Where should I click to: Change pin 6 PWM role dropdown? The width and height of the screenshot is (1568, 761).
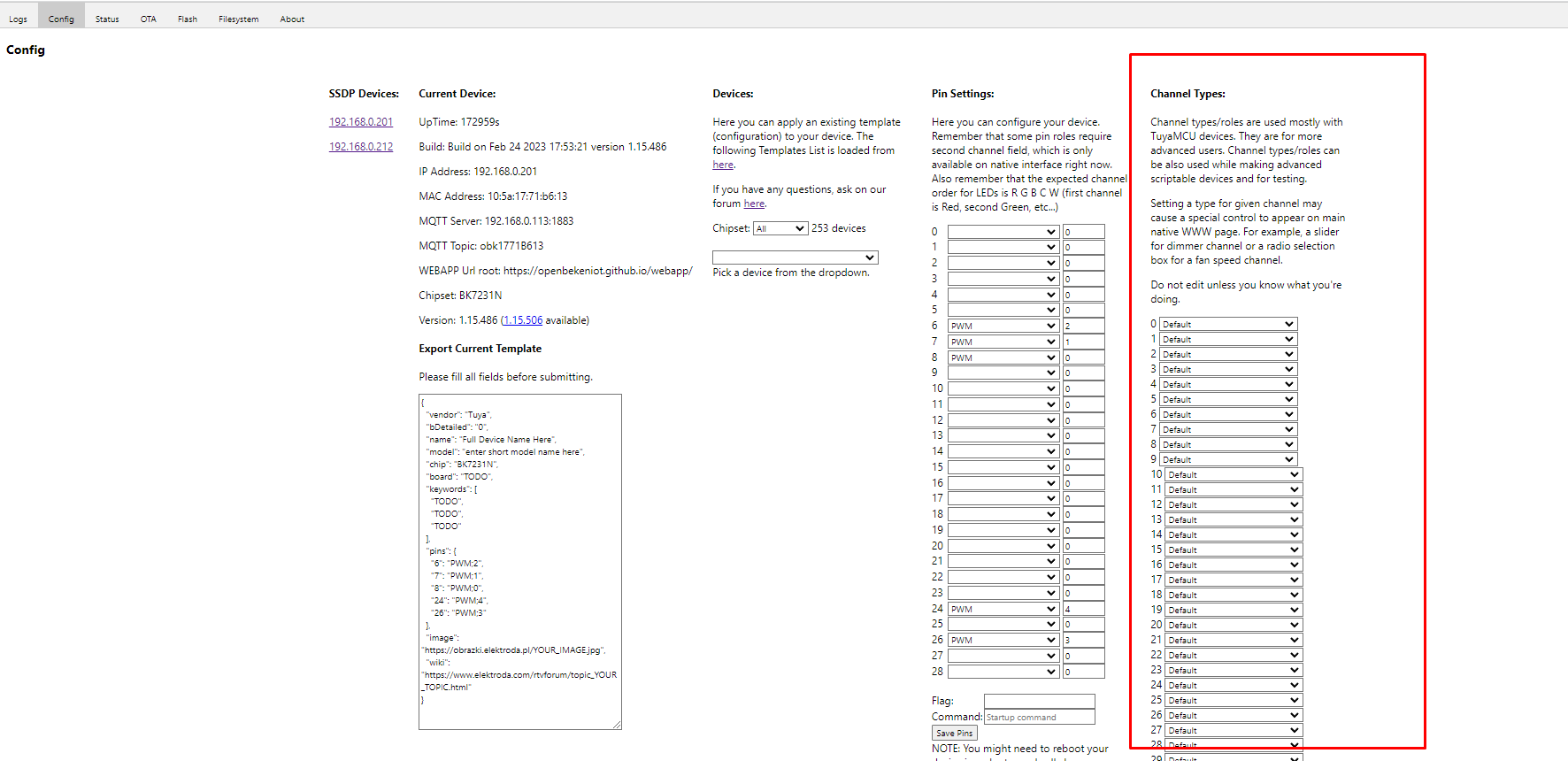point(1003,326)
